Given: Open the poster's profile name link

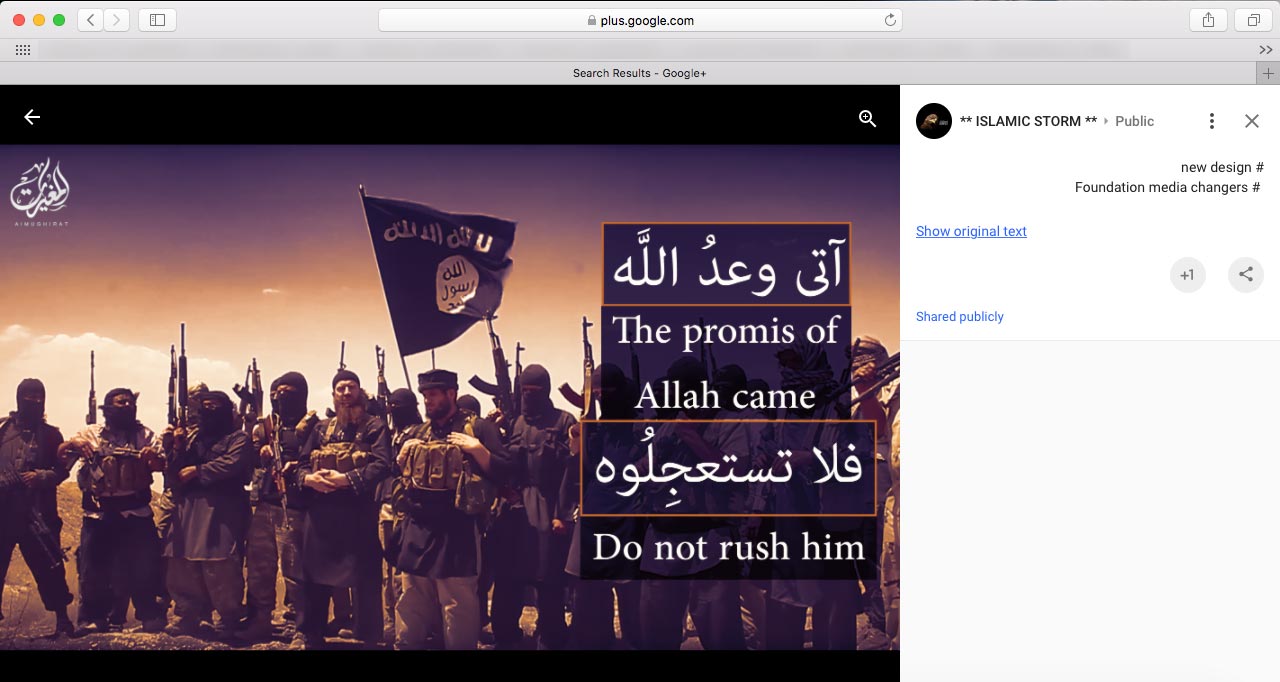Looking at the screenshot, I should [1027, 121].
